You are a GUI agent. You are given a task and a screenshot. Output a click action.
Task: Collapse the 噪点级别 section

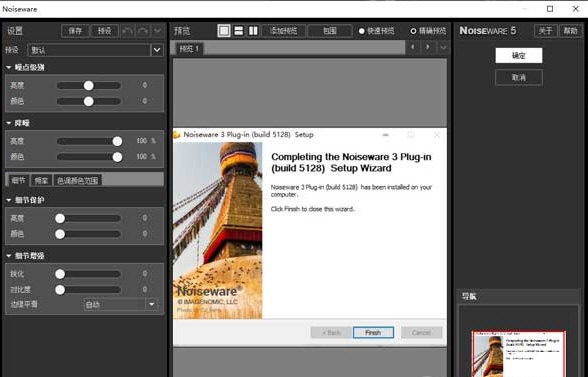pyautogui.click(x=9, y=68)
